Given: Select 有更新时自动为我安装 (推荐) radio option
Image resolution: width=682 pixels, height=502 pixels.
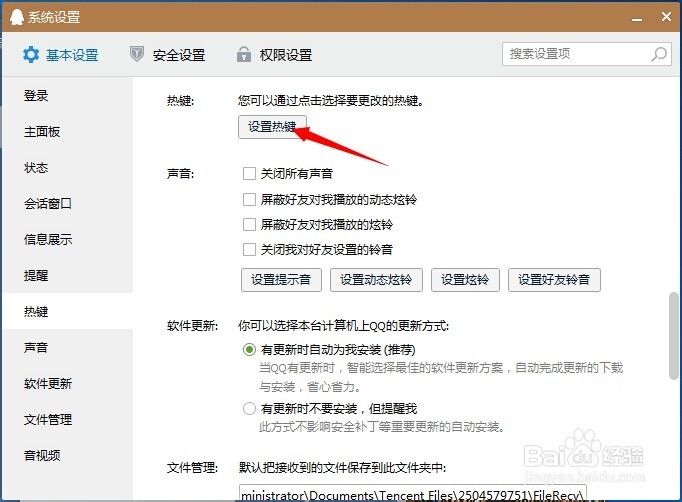Looking at the screenshot, I should tap(249, 349).
